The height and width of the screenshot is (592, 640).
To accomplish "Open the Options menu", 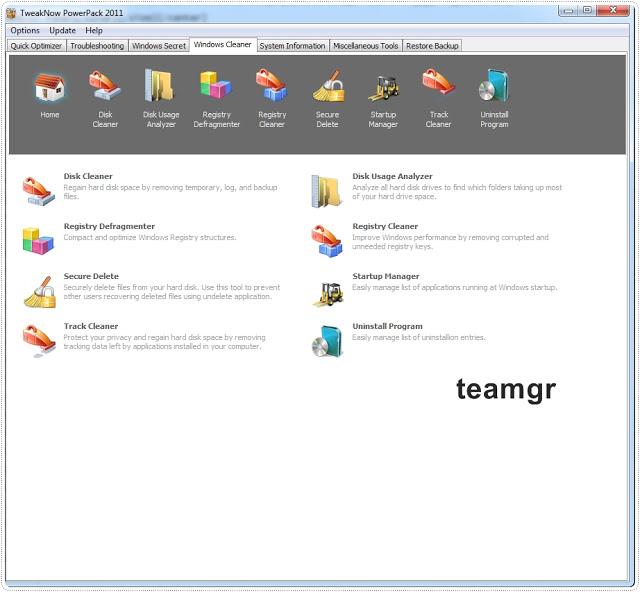I will click(x=25, y=31).
